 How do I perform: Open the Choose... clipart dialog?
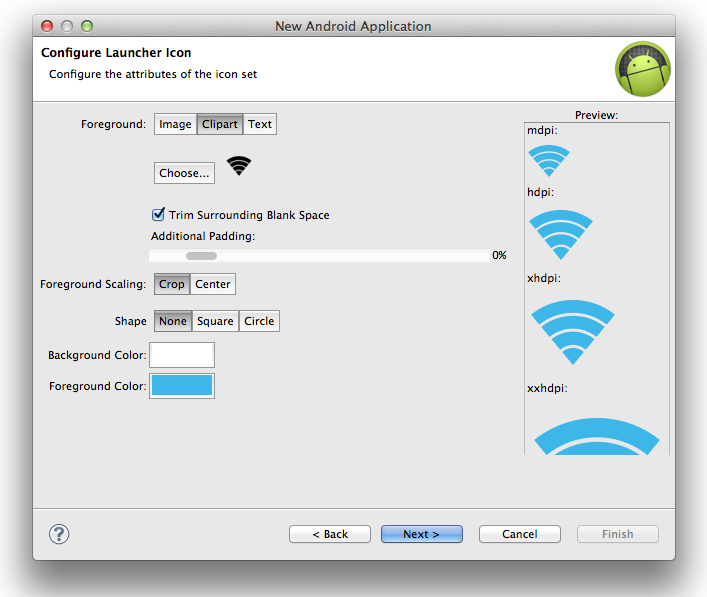[184, 173]
